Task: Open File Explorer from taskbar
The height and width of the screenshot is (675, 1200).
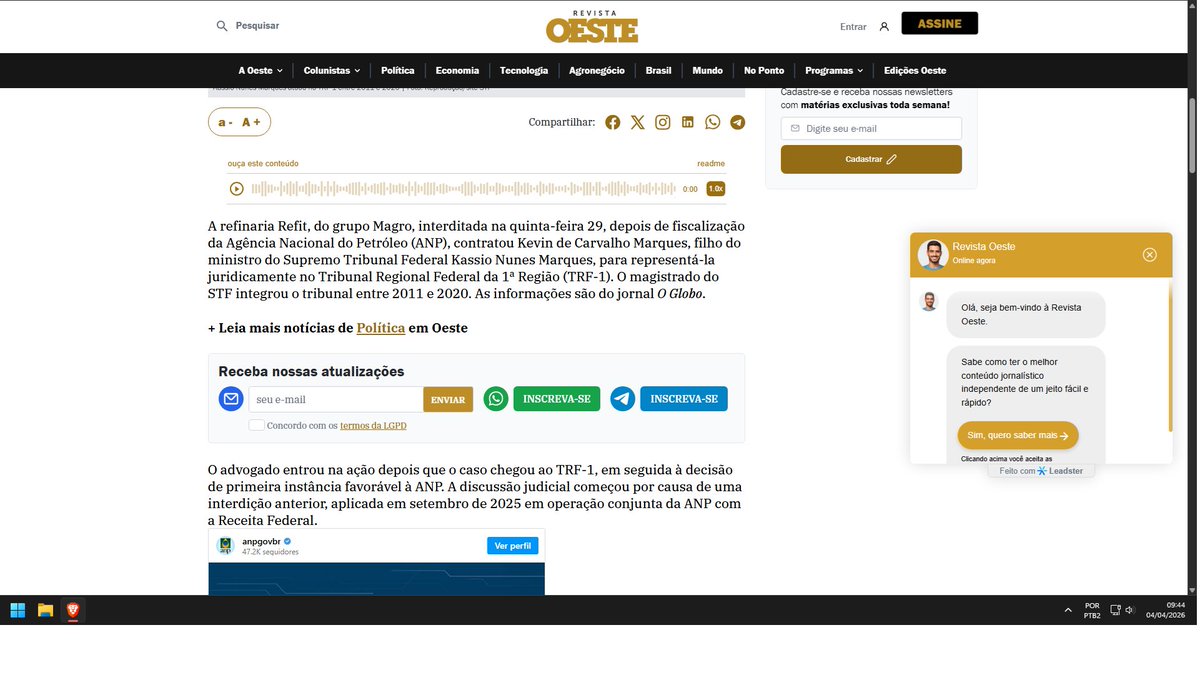Action: [x=45, y=610]
